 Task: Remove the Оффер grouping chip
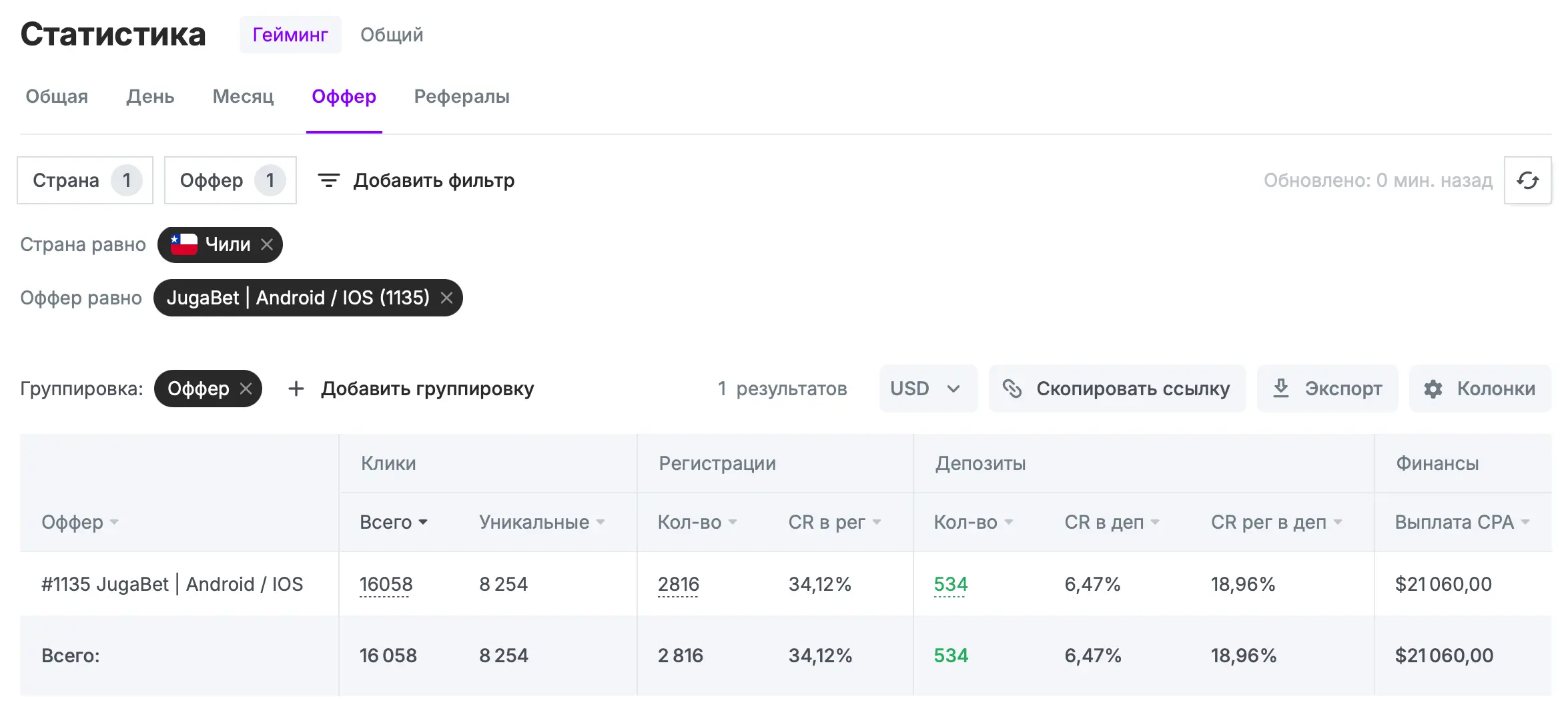[x=246, y=389]
